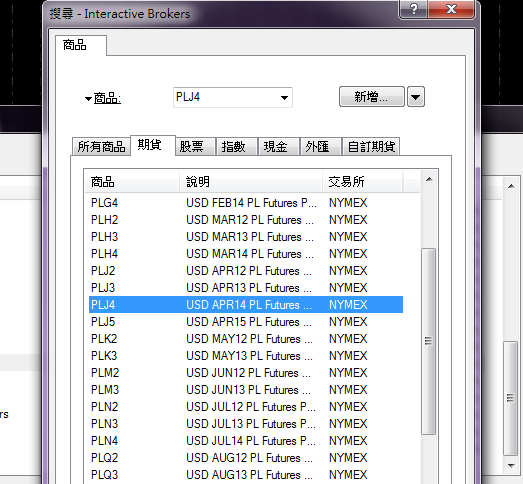This screenshot has width=523, height=484.
Task: Click the list scroll up arrow
Action: [429, 179]
